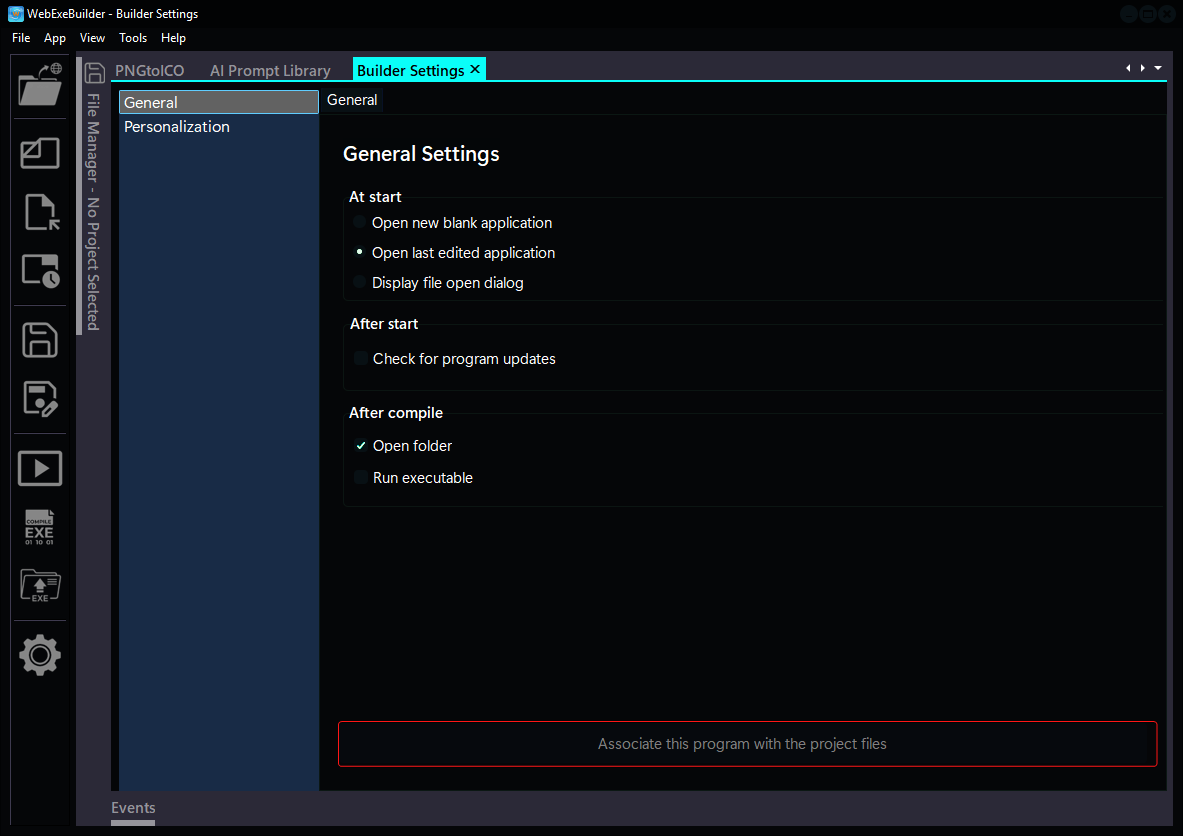Click 'Associate this program with the project files'

(x=747, y=743)
